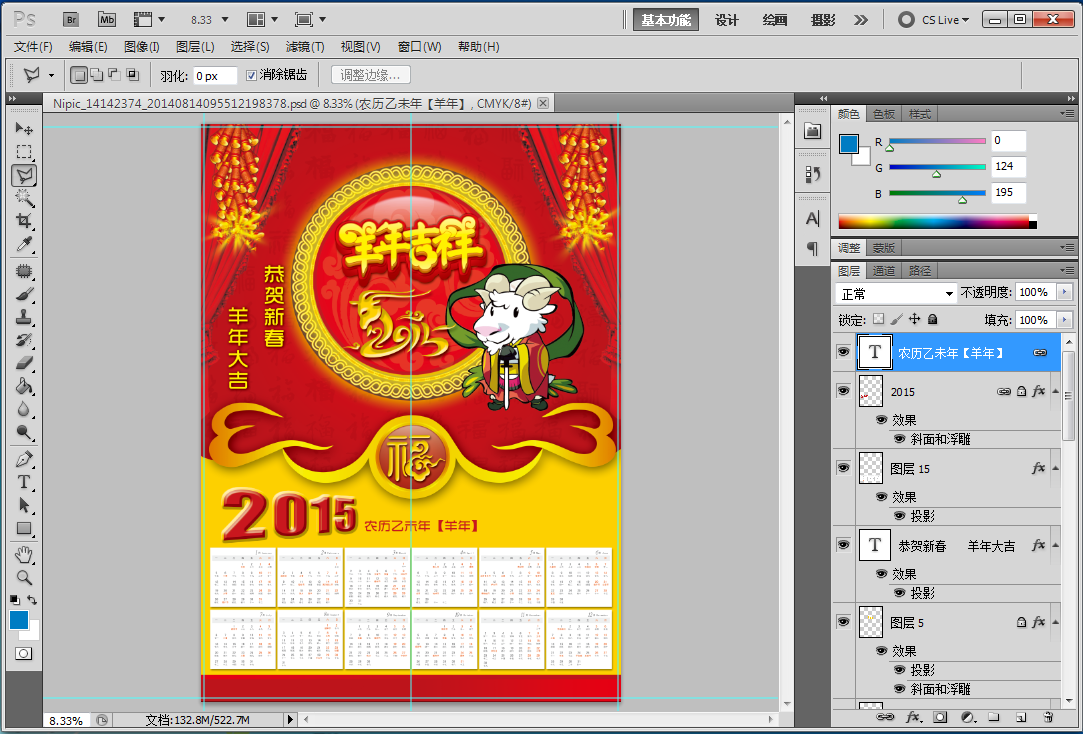1083x734 pixels.
Task: Click the R color slider
Action: coord(937,141)
